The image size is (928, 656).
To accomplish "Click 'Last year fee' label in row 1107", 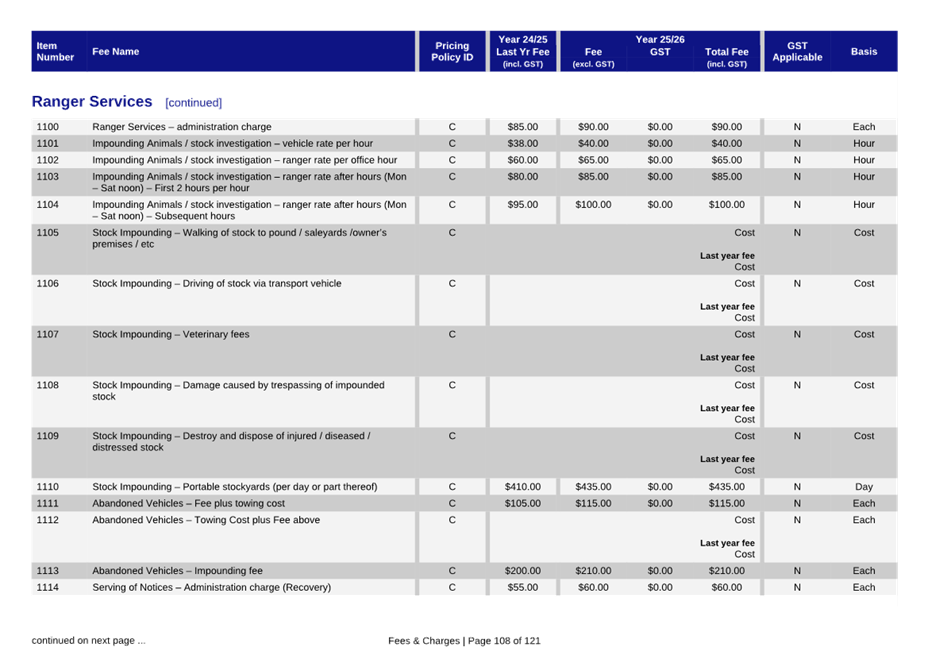I will click(727, 358).
